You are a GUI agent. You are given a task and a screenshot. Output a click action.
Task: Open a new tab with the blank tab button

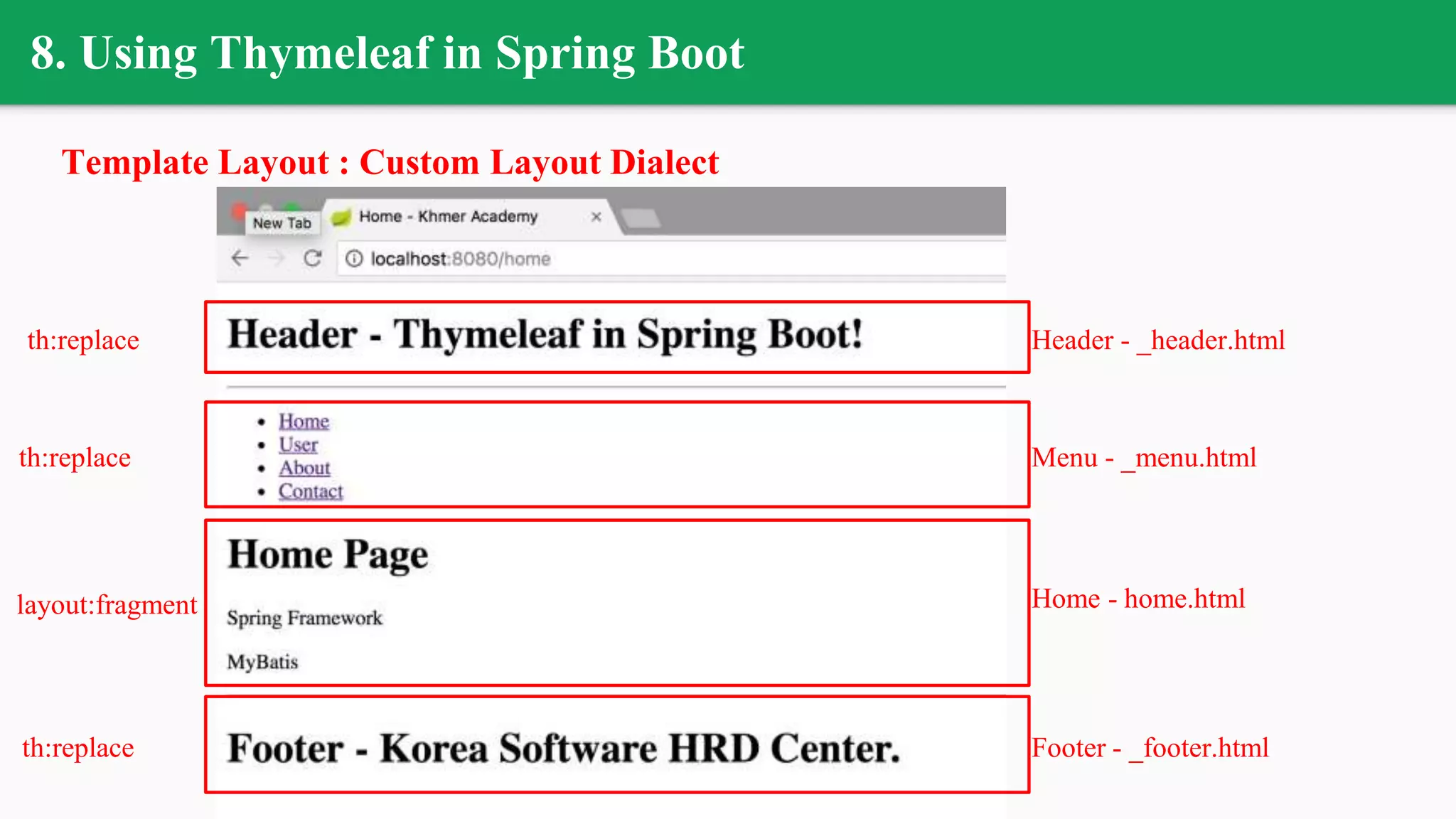[641, 218]
